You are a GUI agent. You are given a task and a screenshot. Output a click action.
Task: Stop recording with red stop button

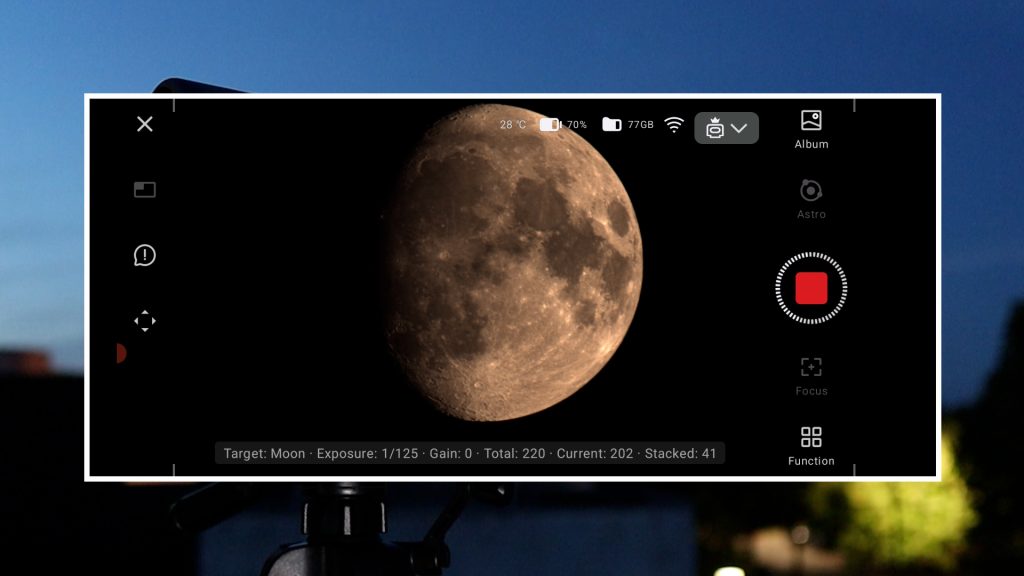pos(811,288)
